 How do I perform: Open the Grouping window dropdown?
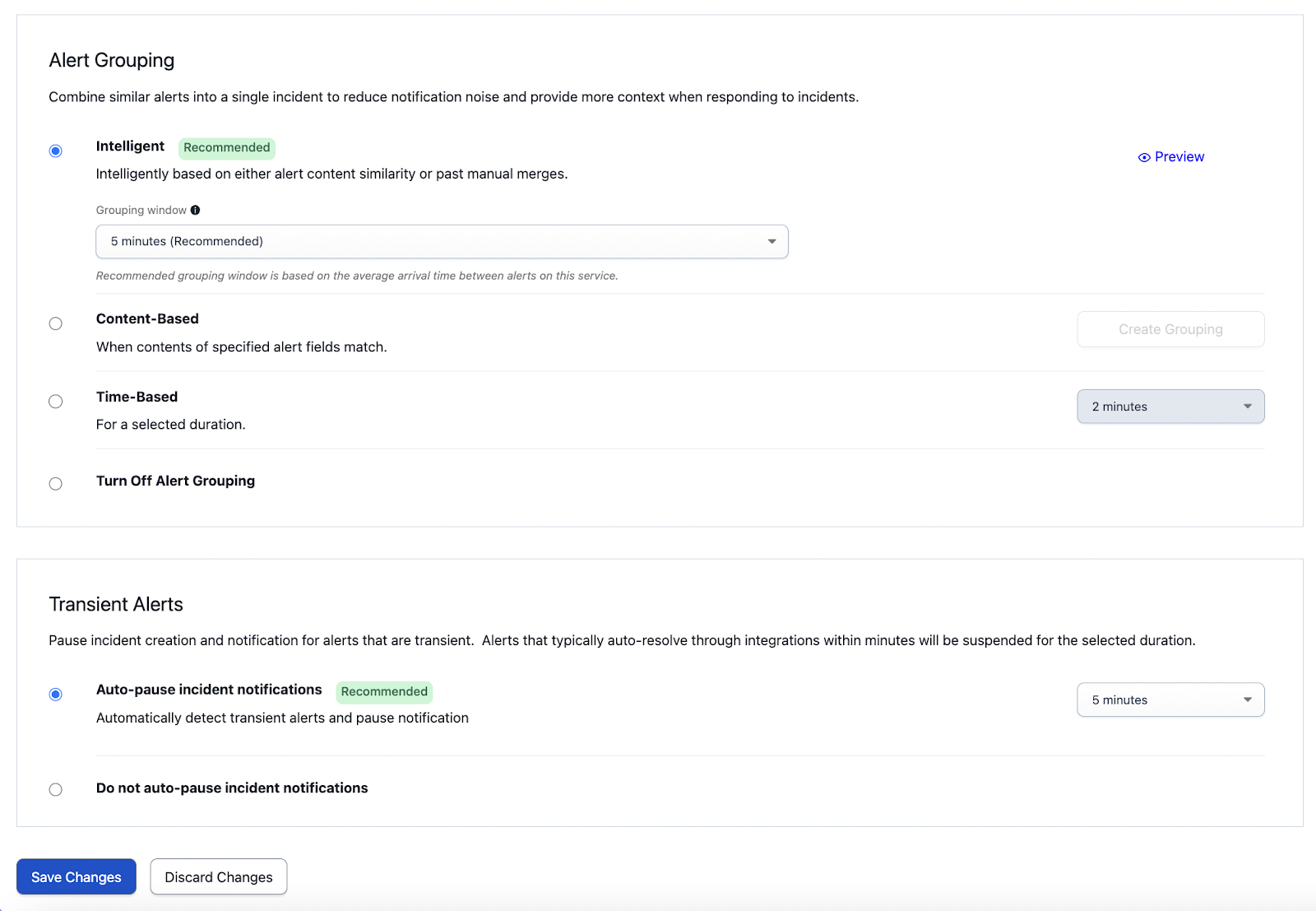point(442,242)
